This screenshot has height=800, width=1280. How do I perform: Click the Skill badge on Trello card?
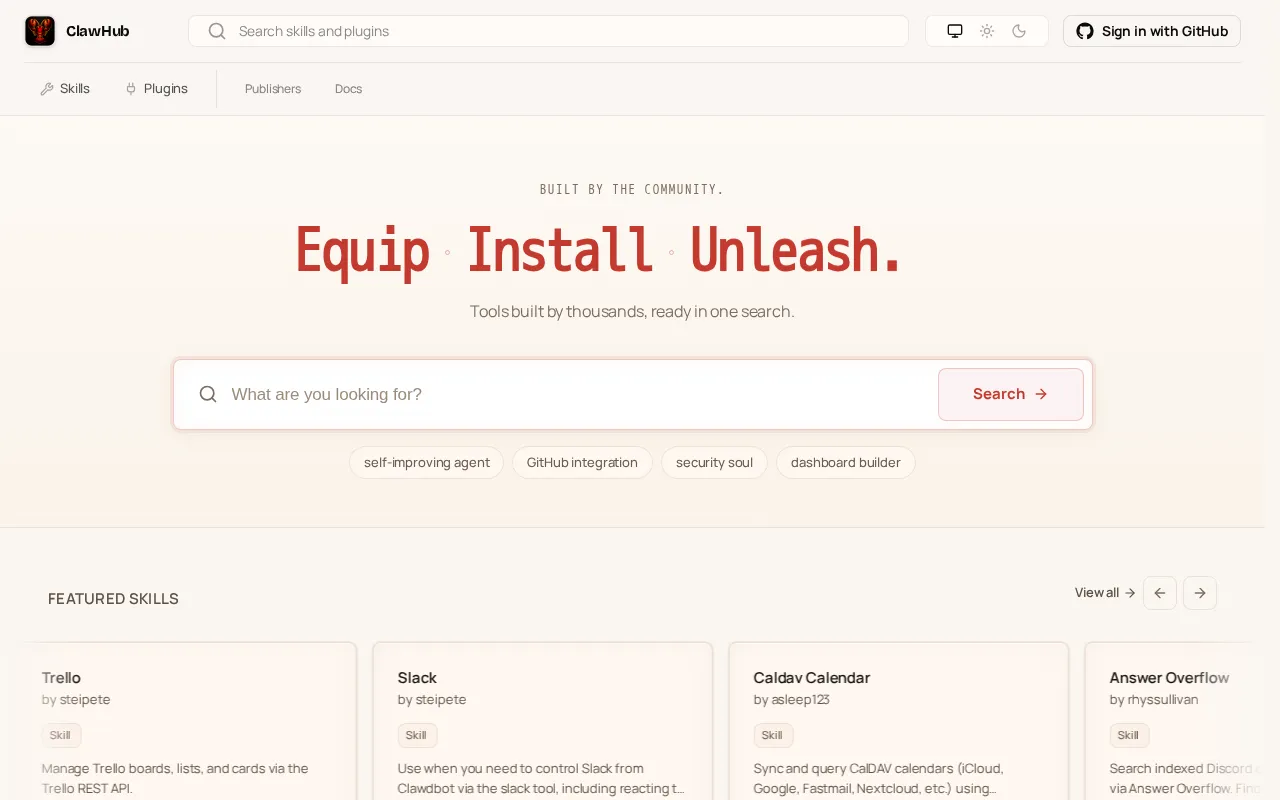[61, 735]
